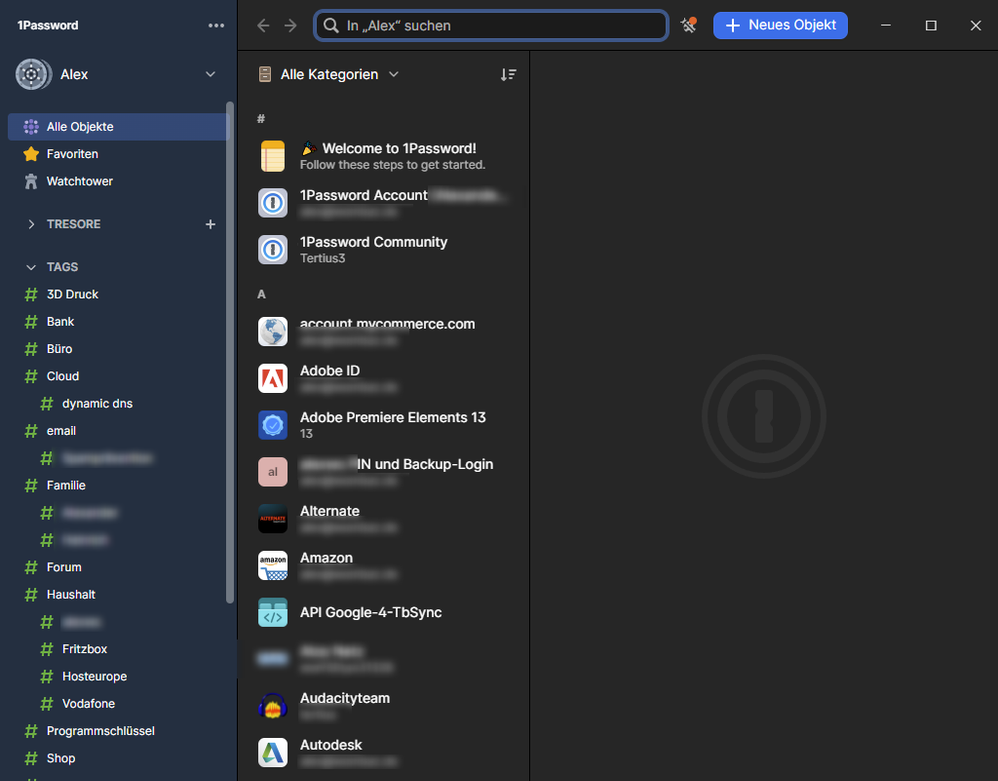Open the notification icon beside search bar
Screen dimensions: 998x781
[688, 25]
